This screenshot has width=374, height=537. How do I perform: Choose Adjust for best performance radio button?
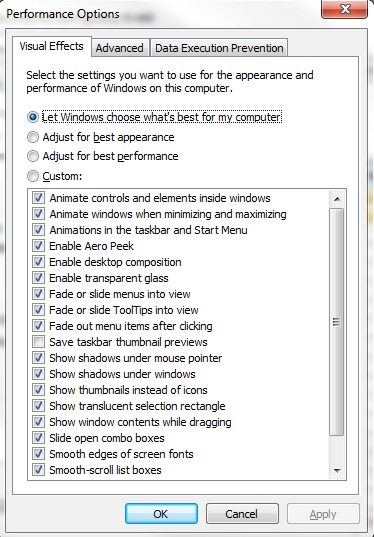click(33, 157)
